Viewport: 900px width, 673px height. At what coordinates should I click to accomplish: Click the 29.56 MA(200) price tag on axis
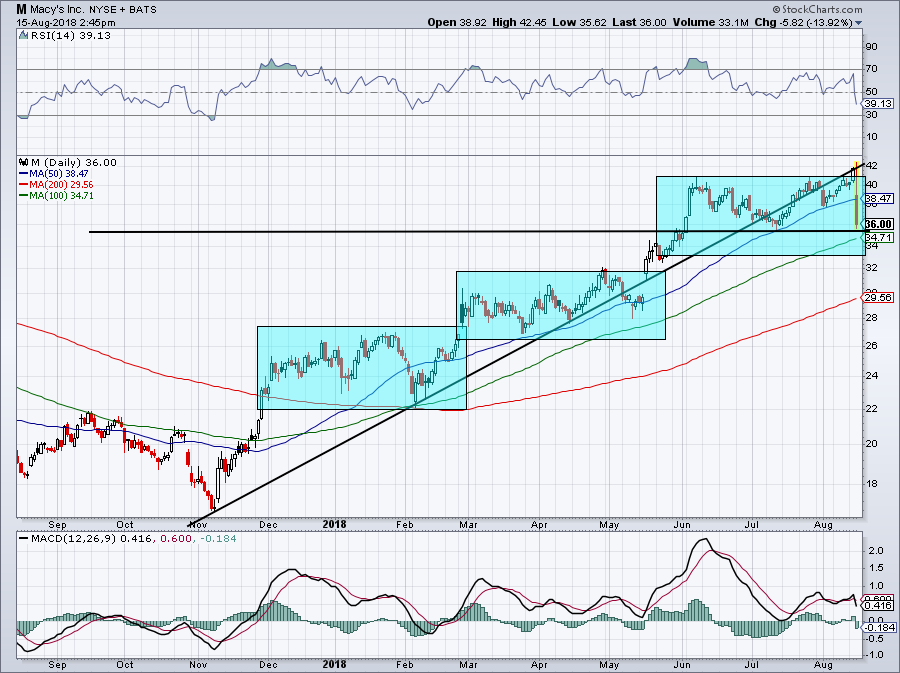pyautogui.click(x=878, y=297)
